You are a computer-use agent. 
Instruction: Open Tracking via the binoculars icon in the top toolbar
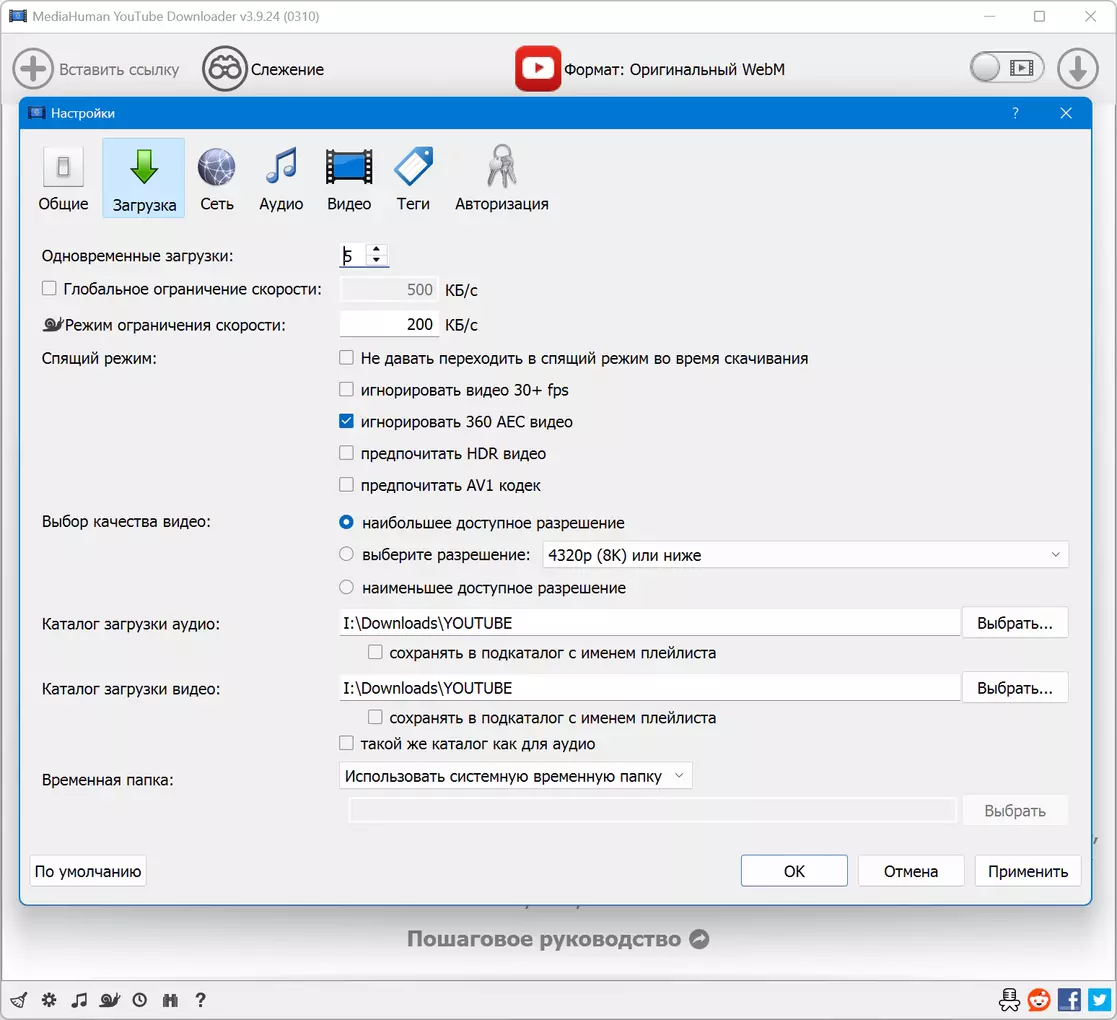point(224,69)
